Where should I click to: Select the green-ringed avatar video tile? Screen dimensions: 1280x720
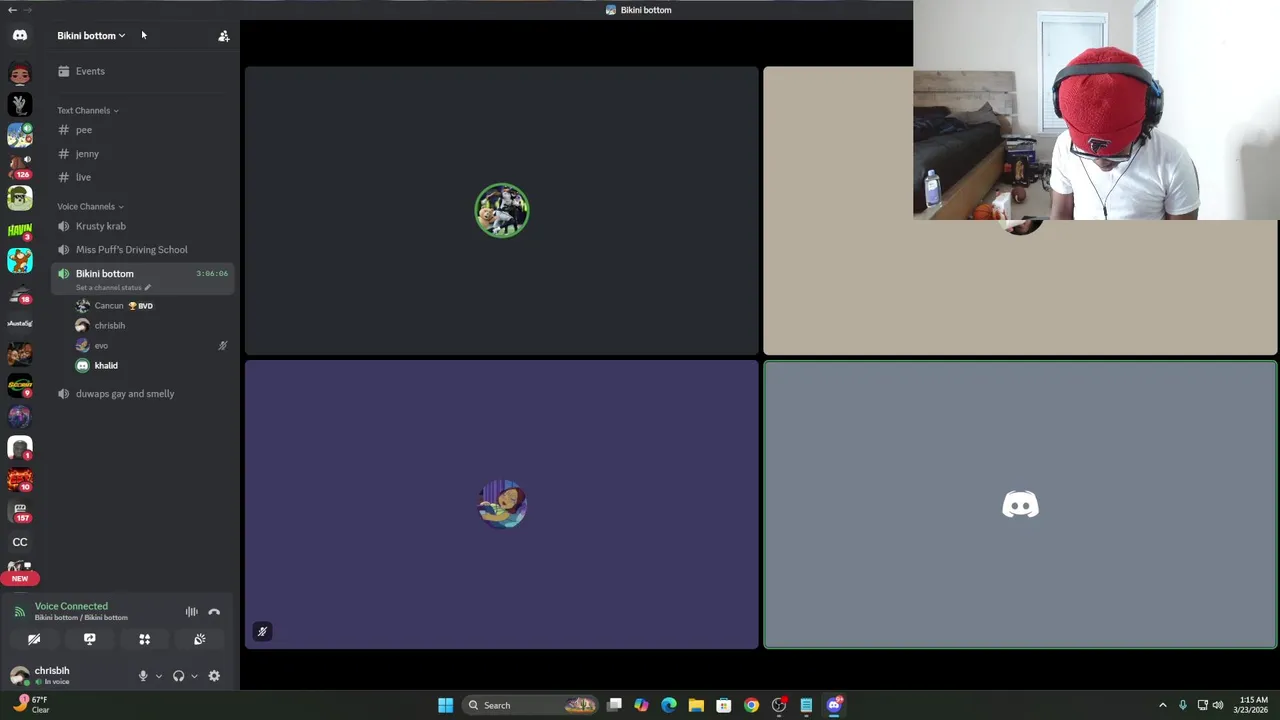point(502,211)
